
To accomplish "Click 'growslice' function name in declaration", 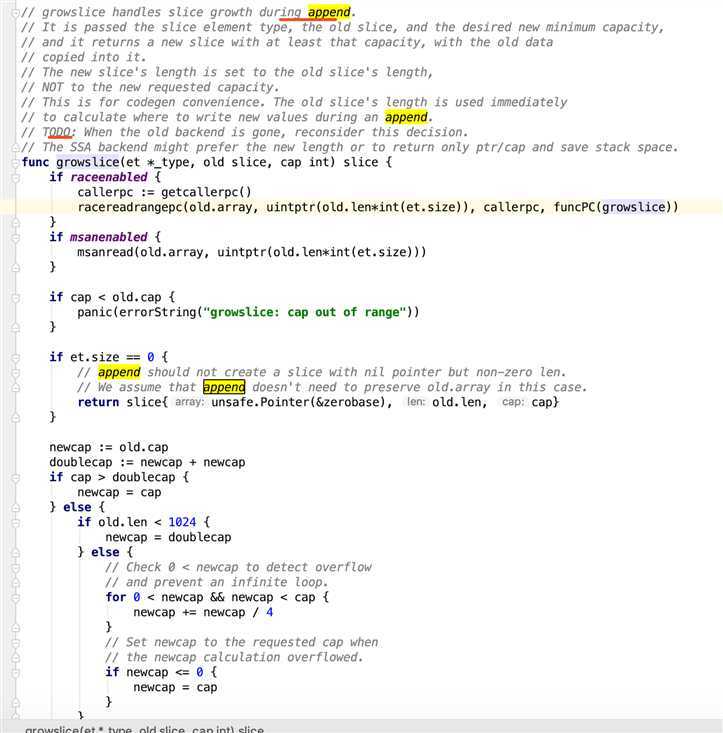I will pos(88,162).
